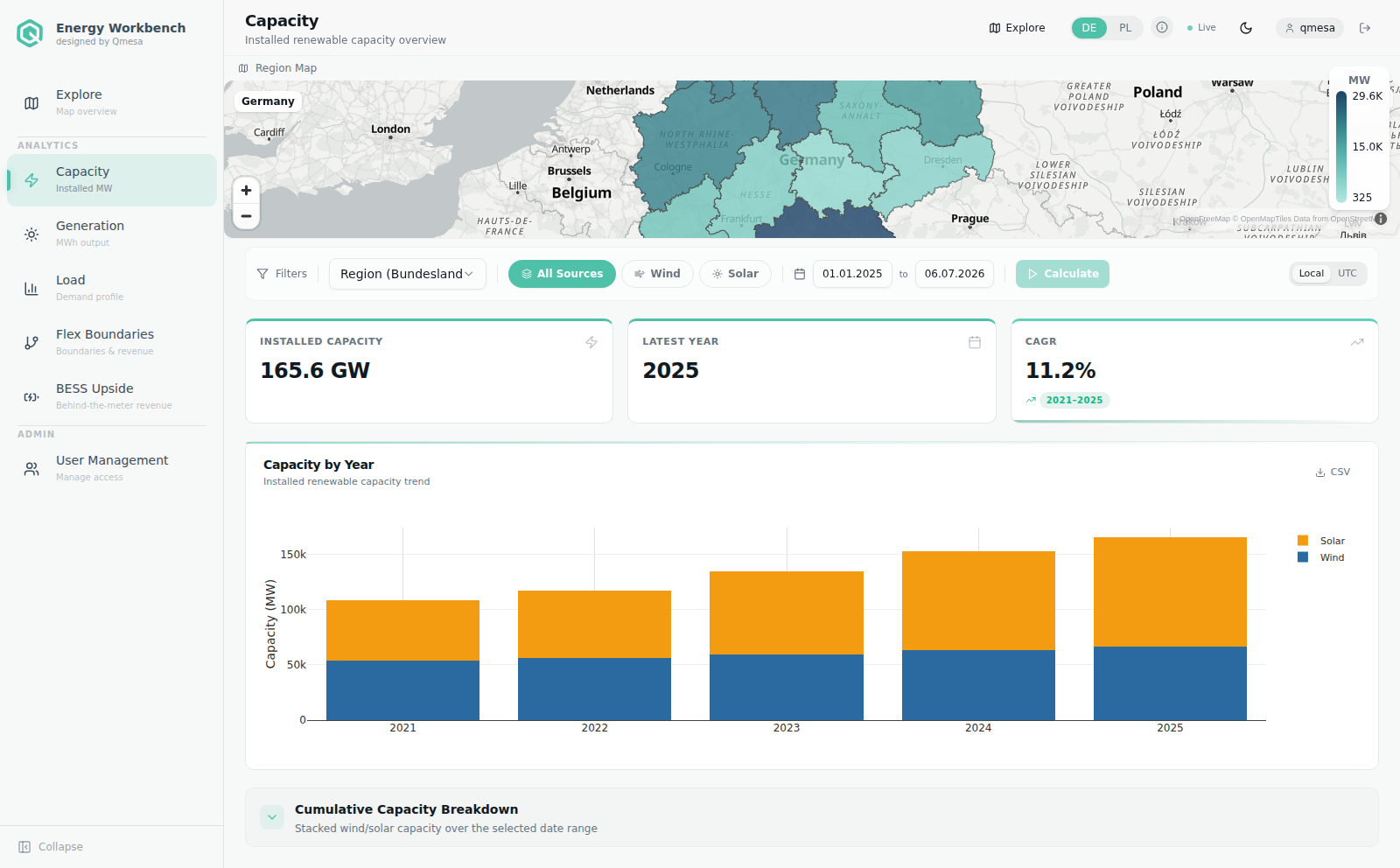
Task: Select the All Sources filter
Action: 562,274
